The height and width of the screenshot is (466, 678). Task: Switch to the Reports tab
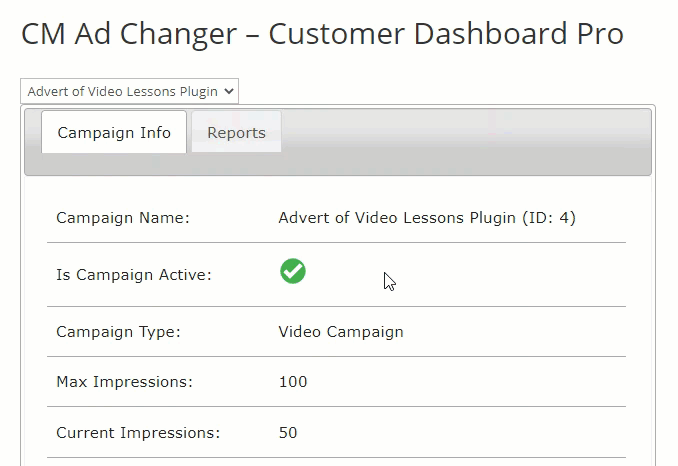tap(236, 132)
